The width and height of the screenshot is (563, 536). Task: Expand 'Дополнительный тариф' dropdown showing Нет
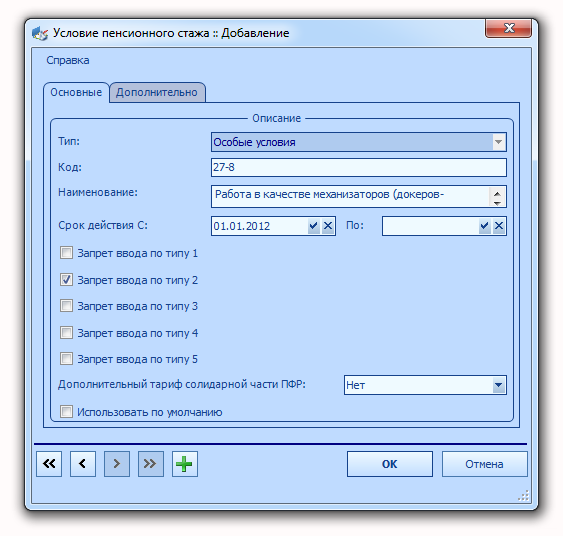click(x=498, y=385)
